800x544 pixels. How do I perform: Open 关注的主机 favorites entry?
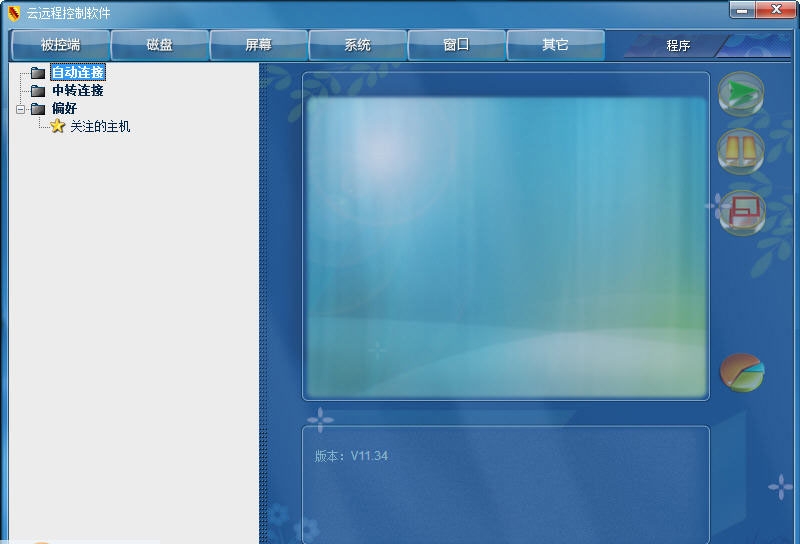pyautogui.click(x=100, y=127)
